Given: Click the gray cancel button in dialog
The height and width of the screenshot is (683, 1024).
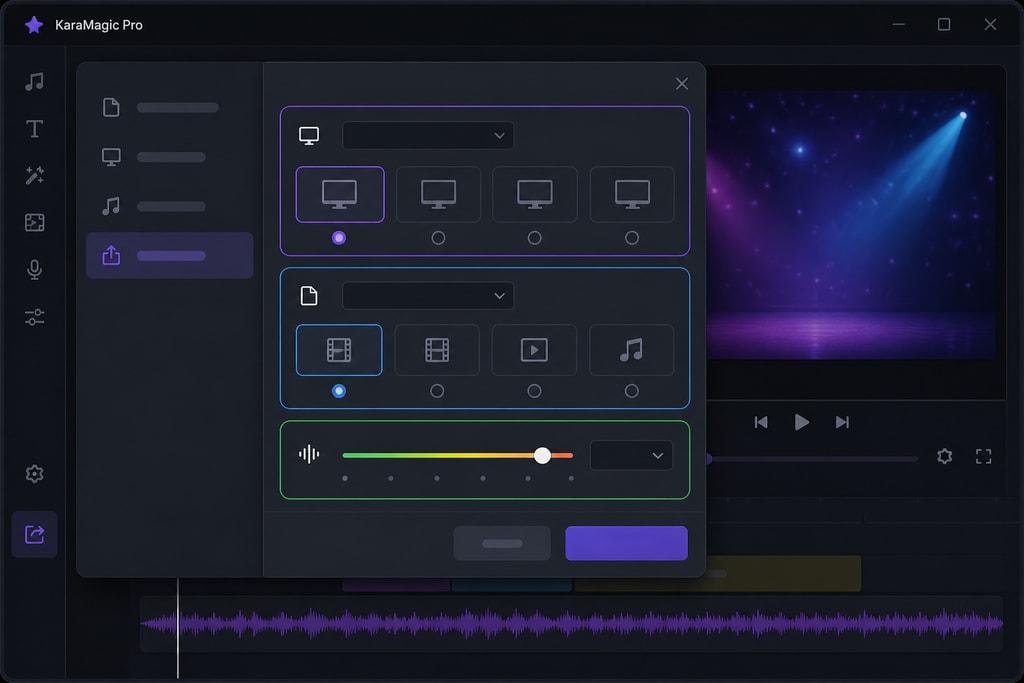Looking at the screenshot, I should [502, 543].
